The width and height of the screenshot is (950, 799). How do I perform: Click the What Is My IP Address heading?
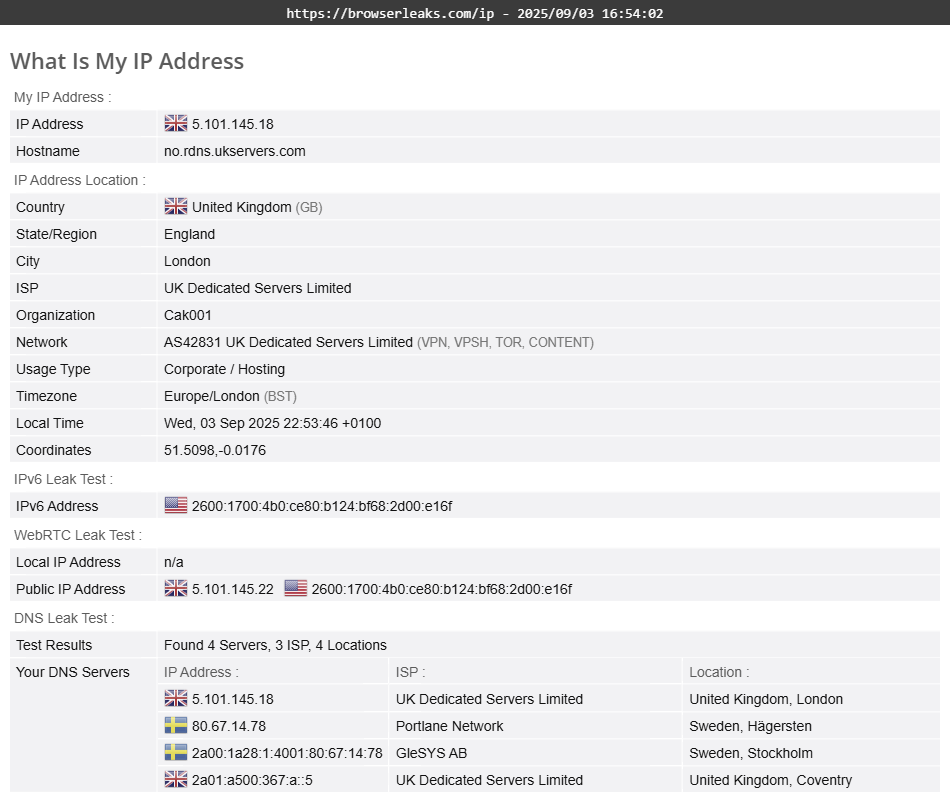(127, 61)
